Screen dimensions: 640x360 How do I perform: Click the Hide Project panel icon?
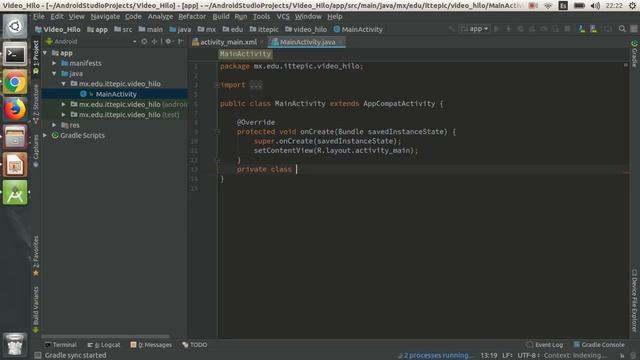pos(180,42)
